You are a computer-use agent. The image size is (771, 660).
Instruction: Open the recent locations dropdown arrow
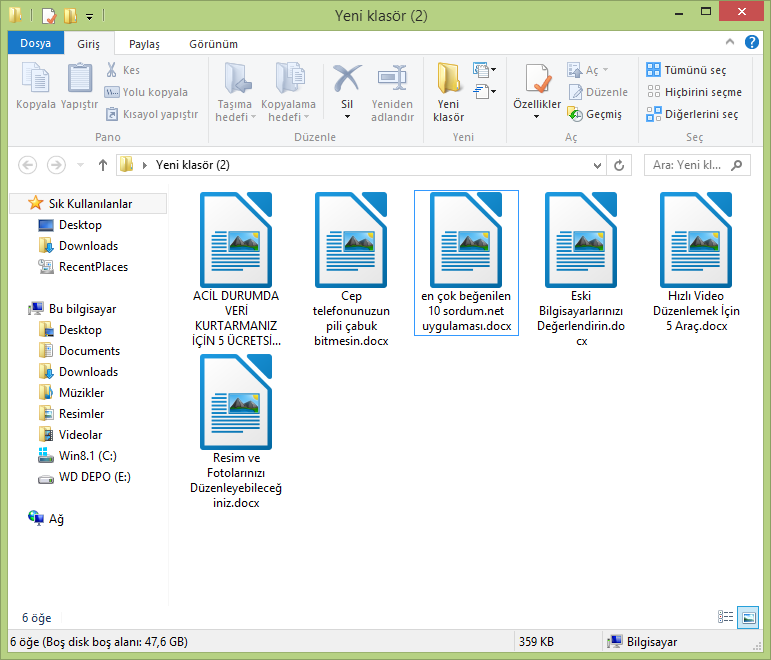[x=81, y=165]
